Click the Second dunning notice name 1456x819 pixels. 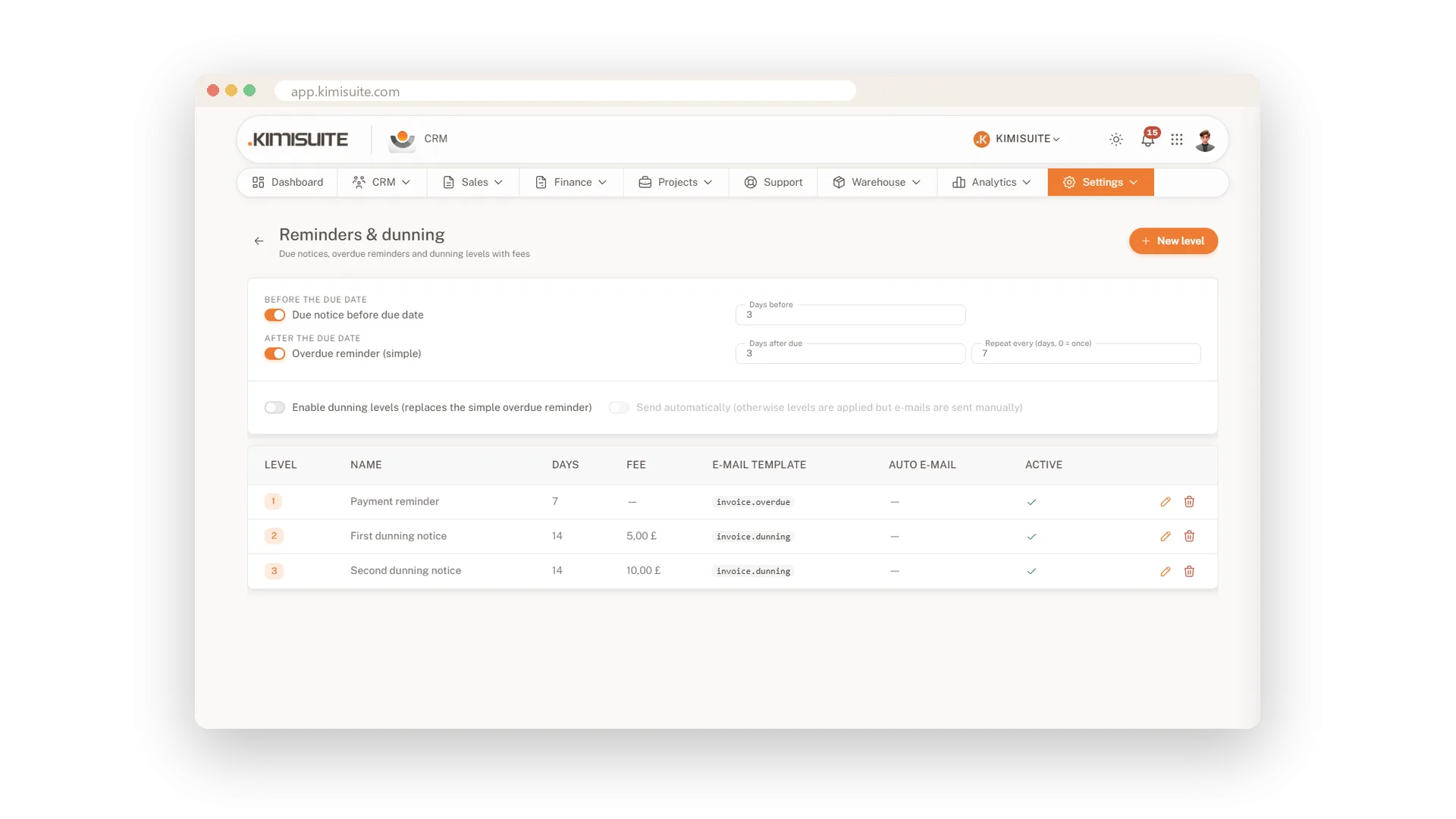click(406, 570)
